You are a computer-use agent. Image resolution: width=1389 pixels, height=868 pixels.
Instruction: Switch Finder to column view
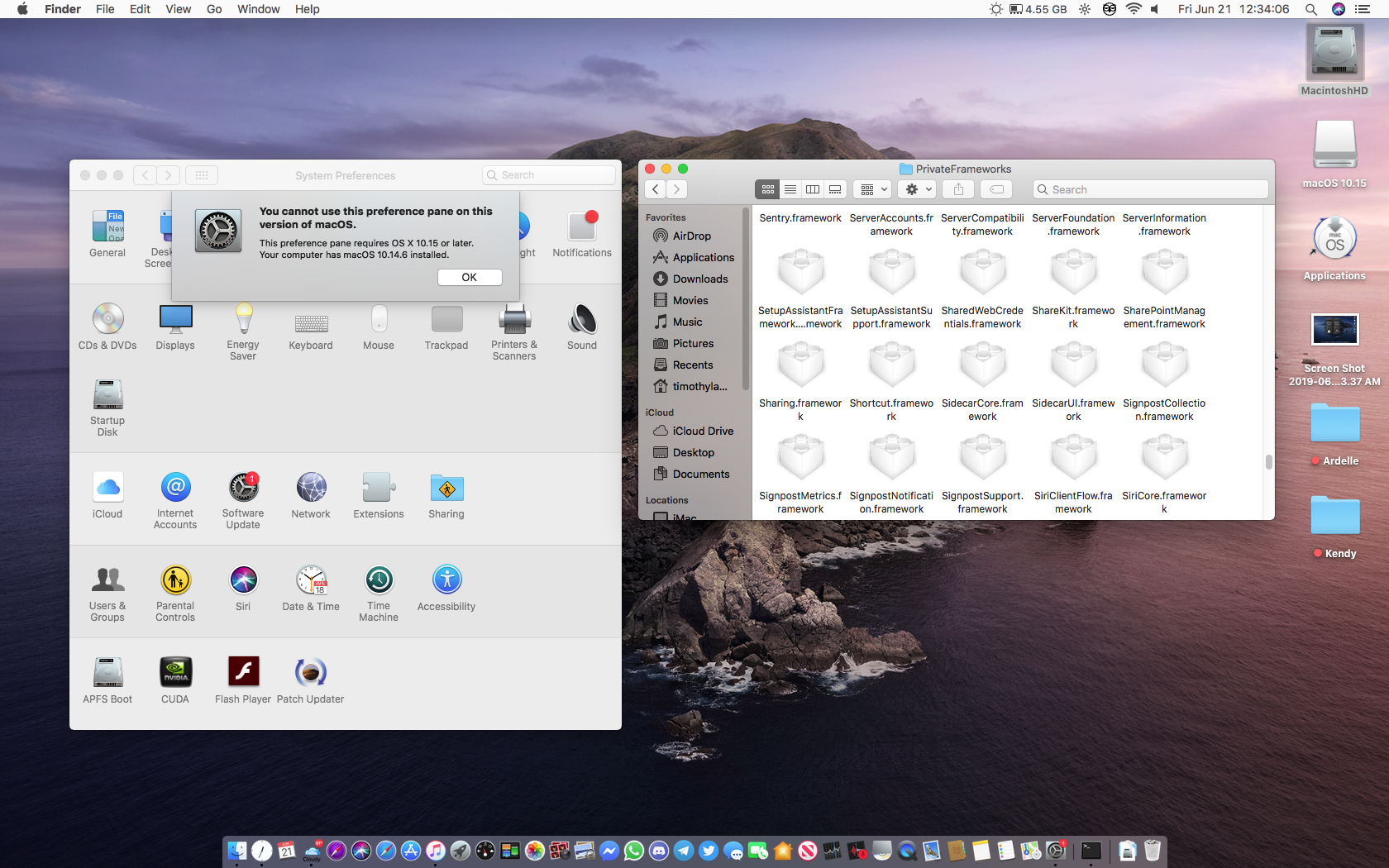coord(813,189)
